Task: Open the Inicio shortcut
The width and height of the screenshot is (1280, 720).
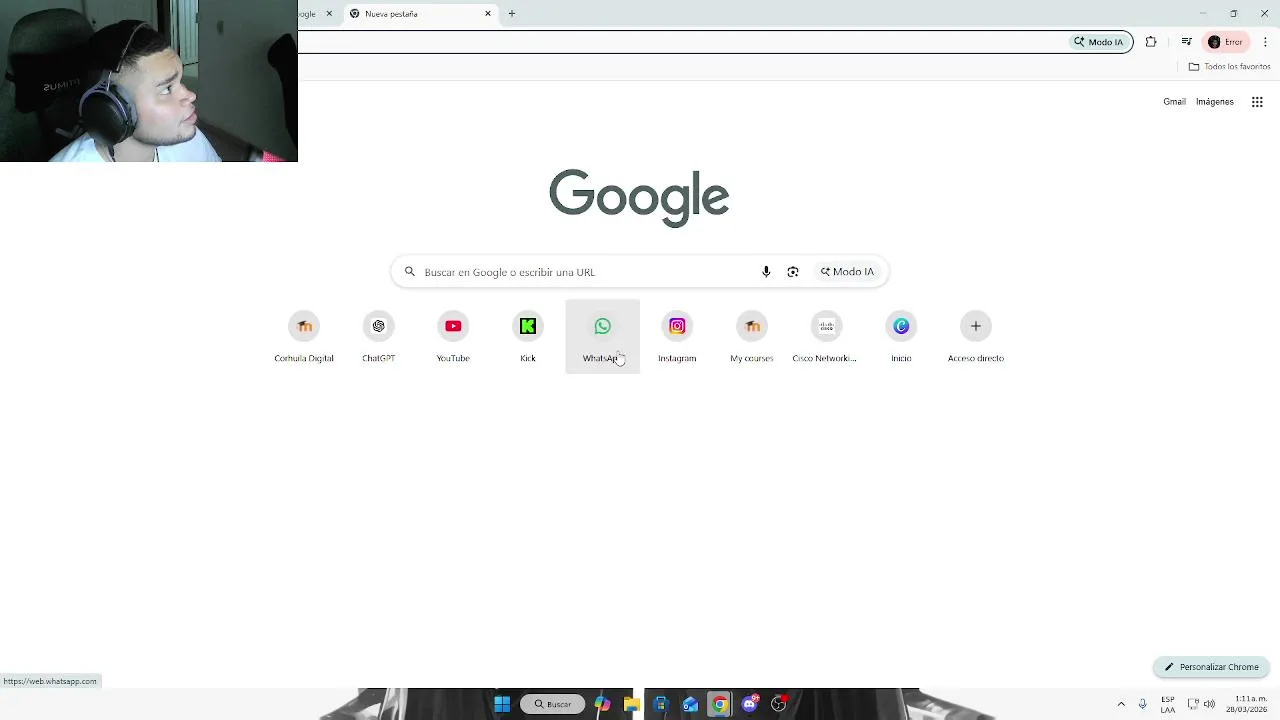Action: [x=901, y=337]
